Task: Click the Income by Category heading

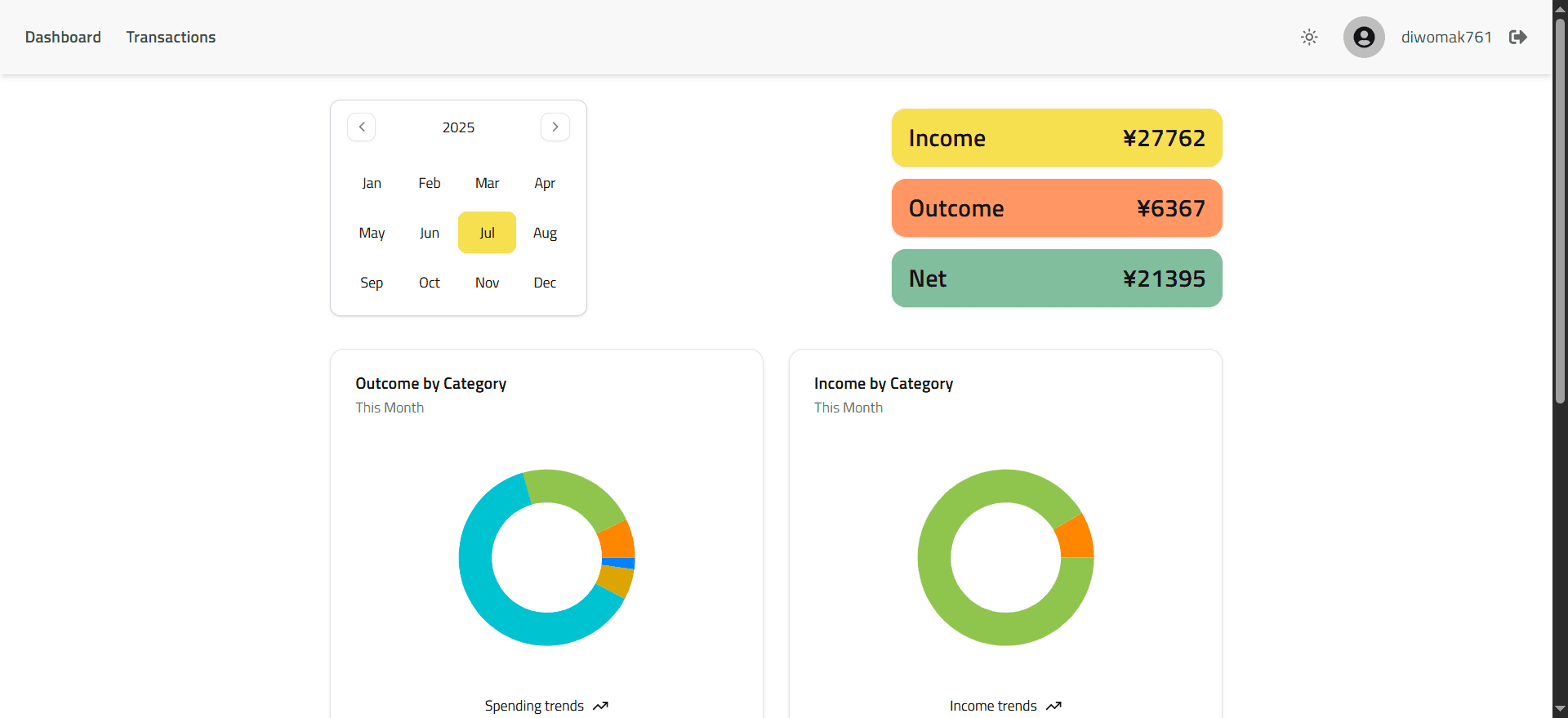Action: [x=884, y=384]
